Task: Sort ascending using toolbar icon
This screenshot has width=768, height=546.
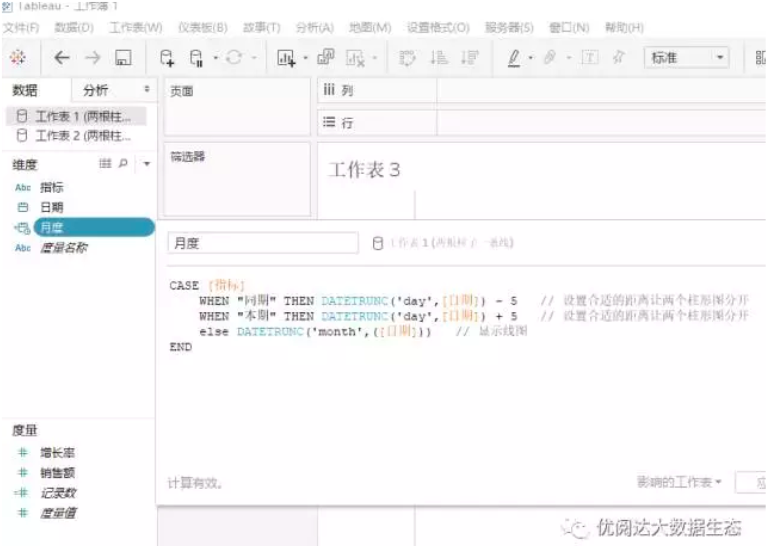Action: [438, 58]
